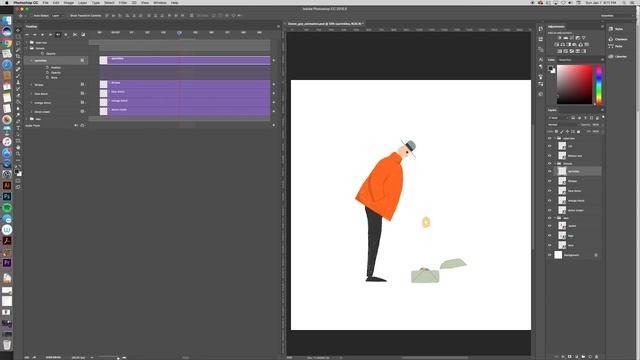Toggle visibility of Lid layer
Screen dimensions: 640x360
pyautogui.click(x=550, y=146)
